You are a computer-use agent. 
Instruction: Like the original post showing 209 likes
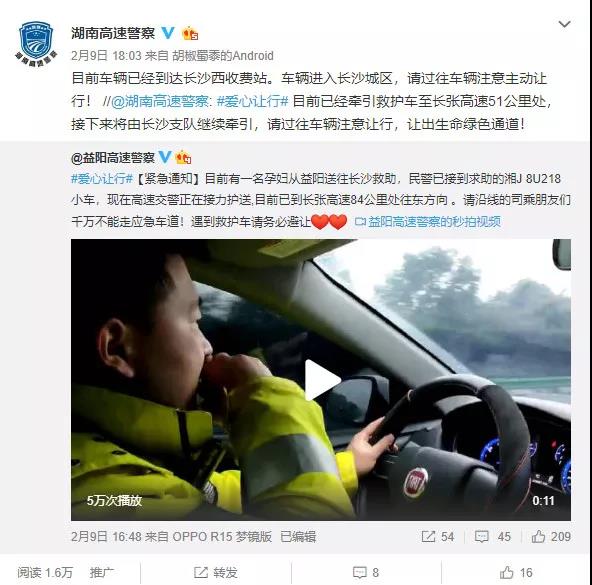tap(551, 536)
